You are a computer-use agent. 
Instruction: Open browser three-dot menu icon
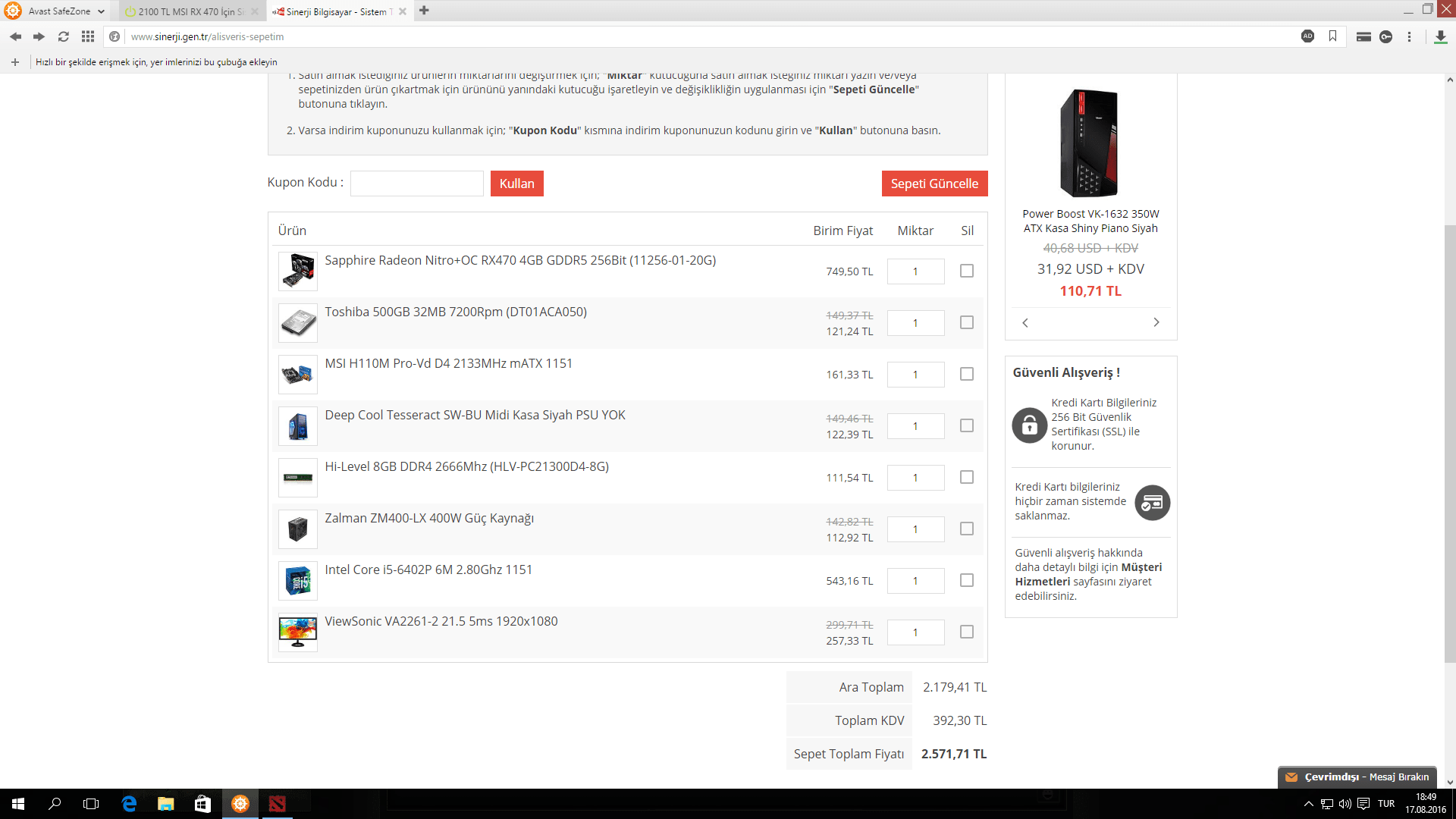point(1409,36)
